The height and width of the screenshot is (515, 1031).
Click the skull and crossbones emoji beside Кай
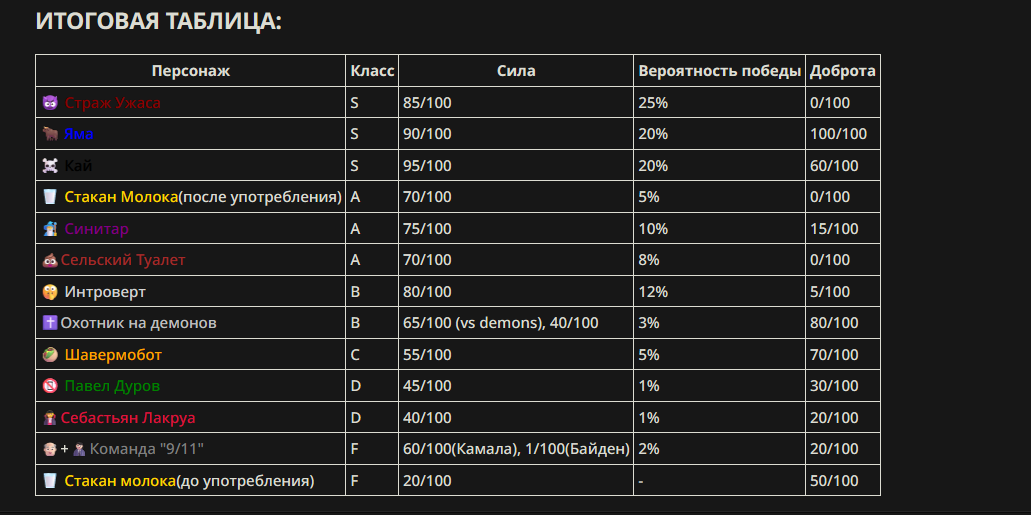tap(50, 166)
